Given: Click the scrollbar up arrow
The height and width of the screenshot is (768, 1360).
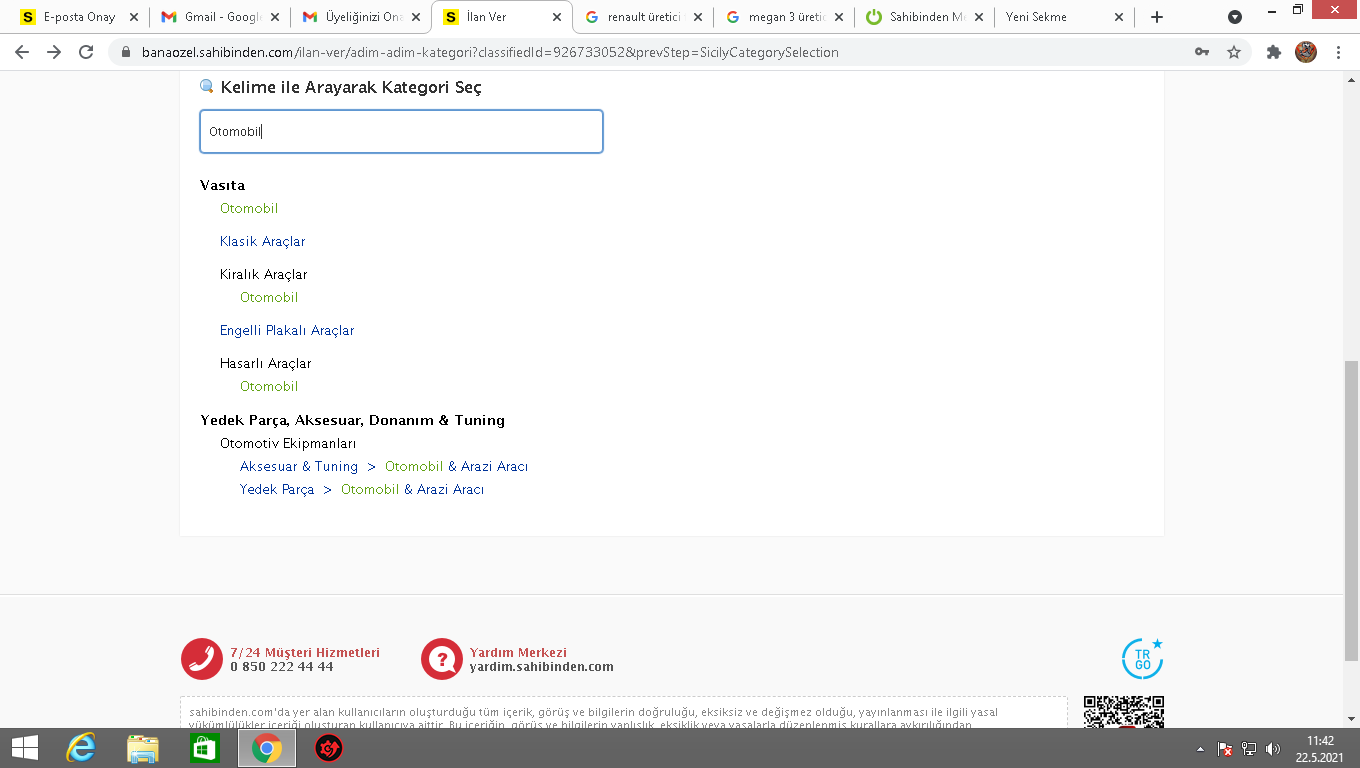Looking at the screenshot, I should [1351, 79].
